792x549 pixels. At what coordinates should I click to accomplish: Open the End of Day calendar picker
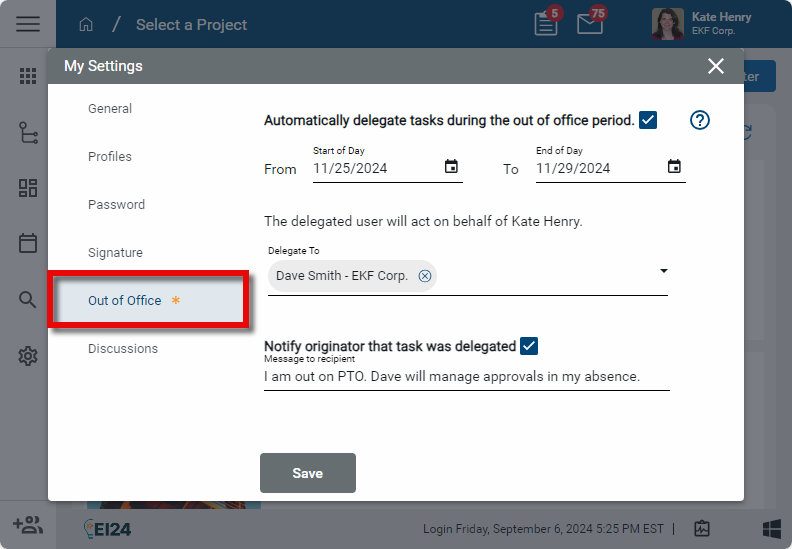pos(674,167)
